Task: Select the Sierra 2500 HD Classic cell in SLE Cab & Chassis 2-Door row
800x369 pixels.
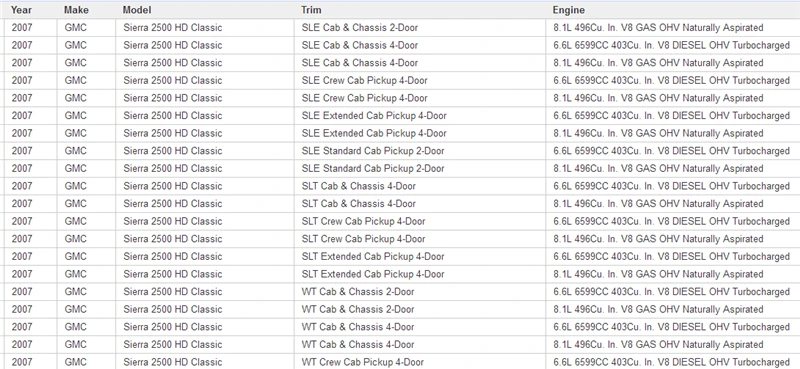Action: [205, 28]
